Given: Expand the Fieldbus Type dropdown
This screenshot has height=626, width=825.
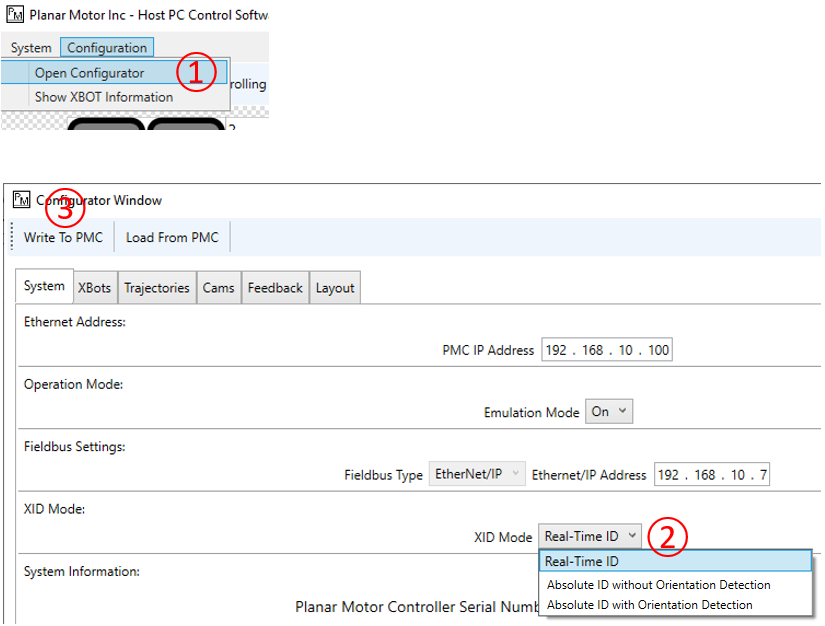Looking at the screenshot, I should coord(477,474).
